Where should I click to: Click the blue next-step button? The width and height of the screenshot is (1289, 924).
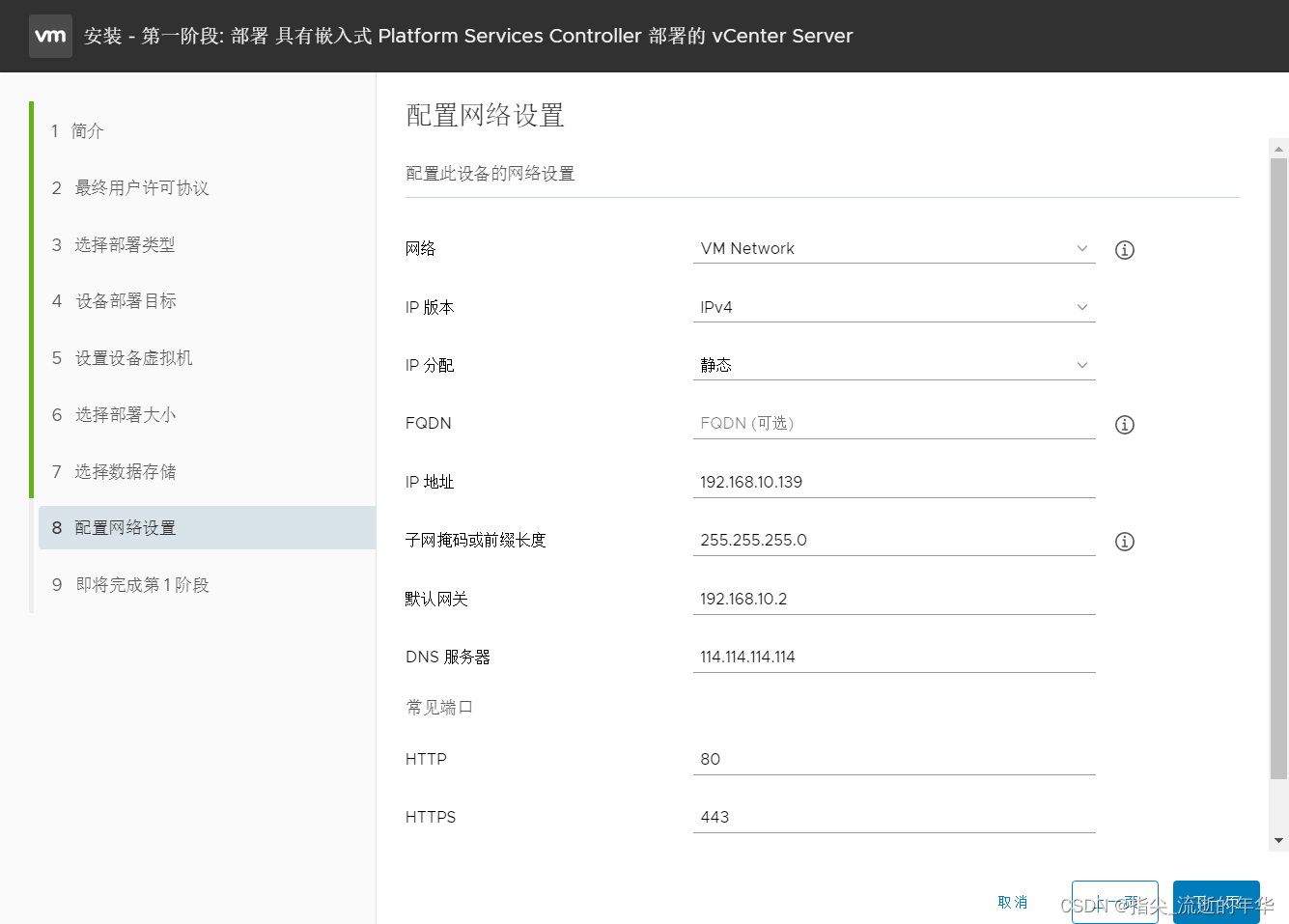[x=1217, y=902]
